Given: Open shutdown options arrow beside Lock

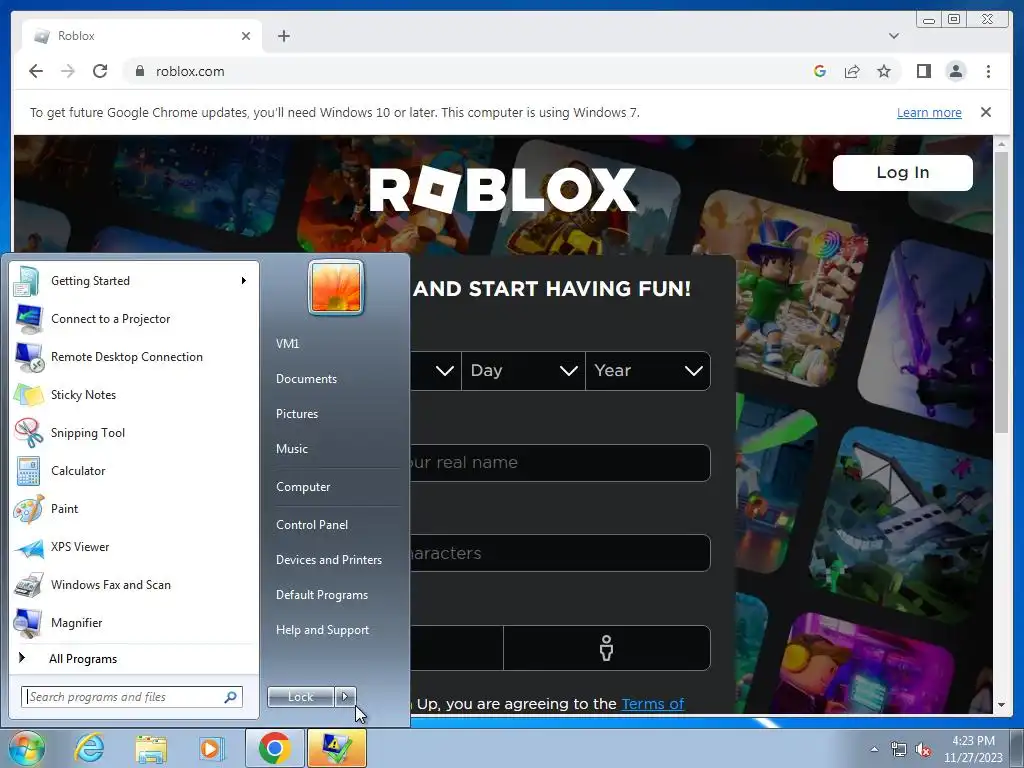Looking at the screenshot, I should [345, 697].
